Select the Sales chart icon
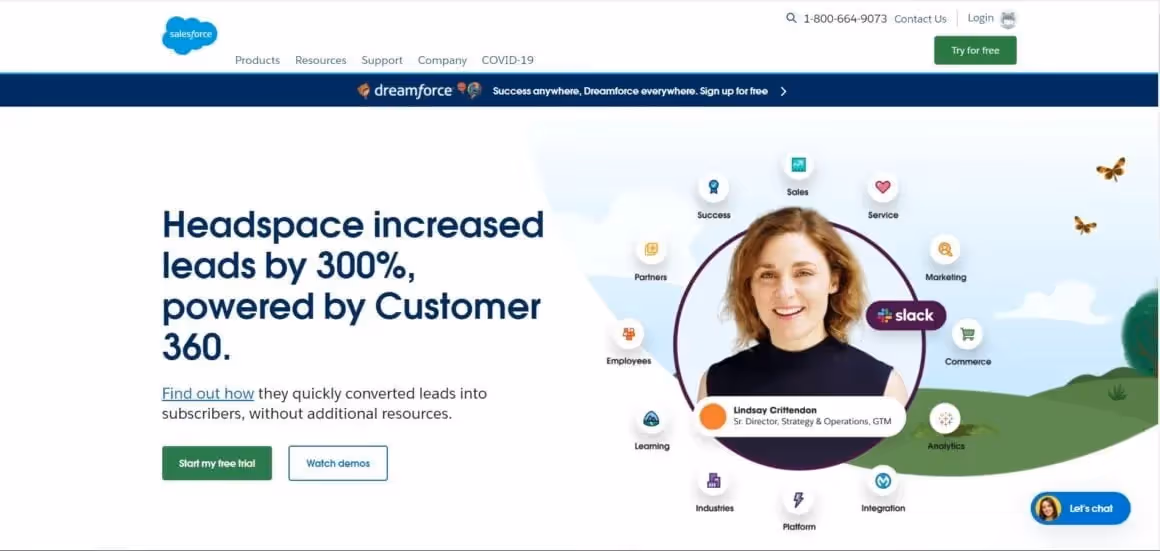1160x551 pixels. [798, 165]
